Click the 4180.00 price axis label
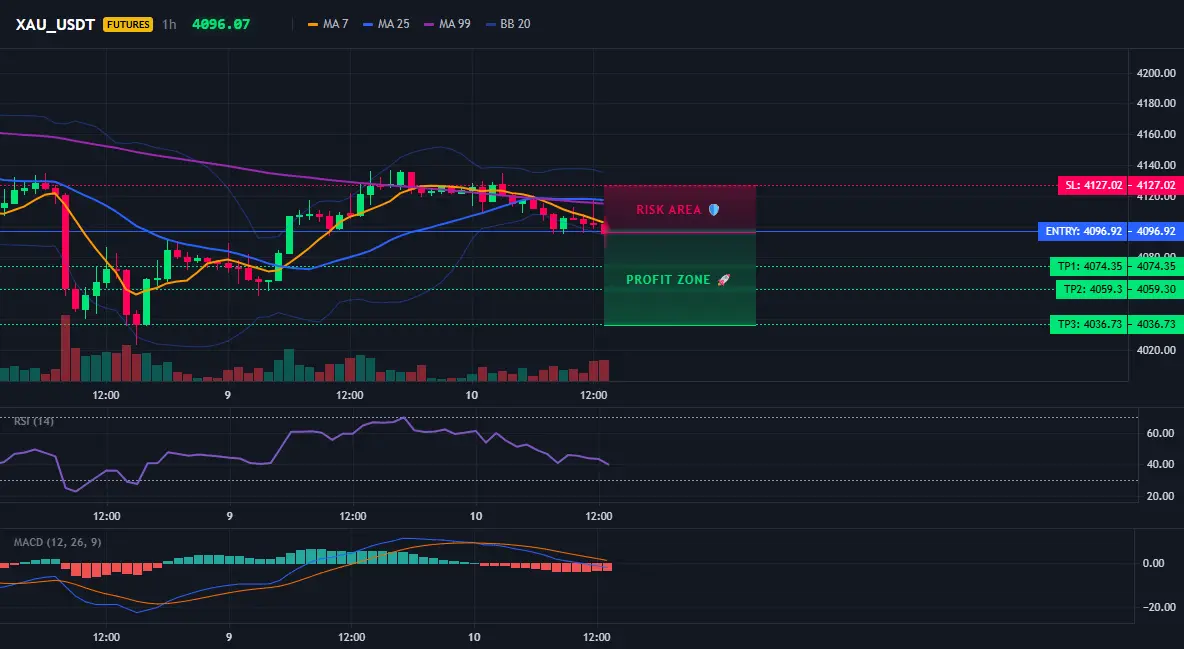Screen dimensions: 1184x649 pyautogui.click(x=1156, y=104)
